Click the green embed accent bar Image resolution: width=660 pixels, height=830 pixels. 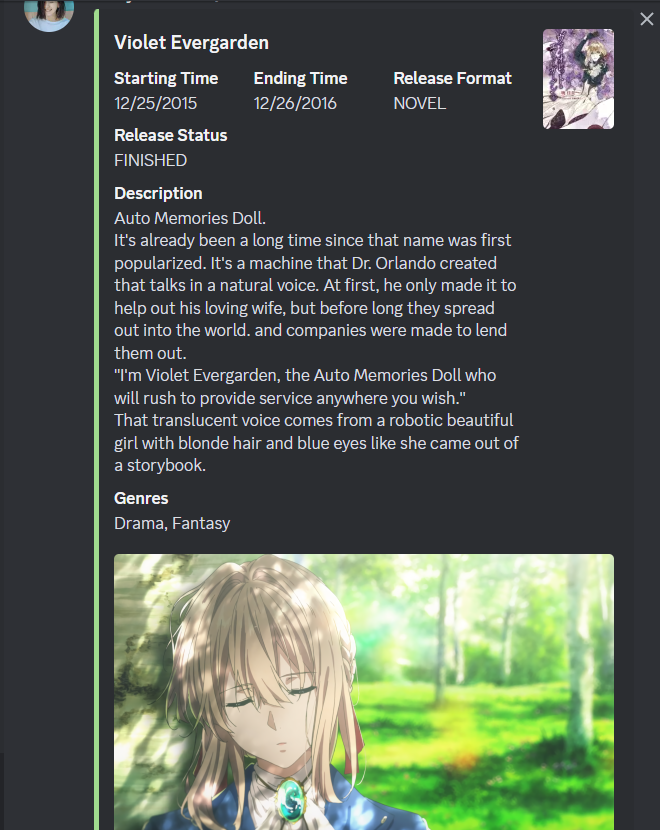click(96, 419)
